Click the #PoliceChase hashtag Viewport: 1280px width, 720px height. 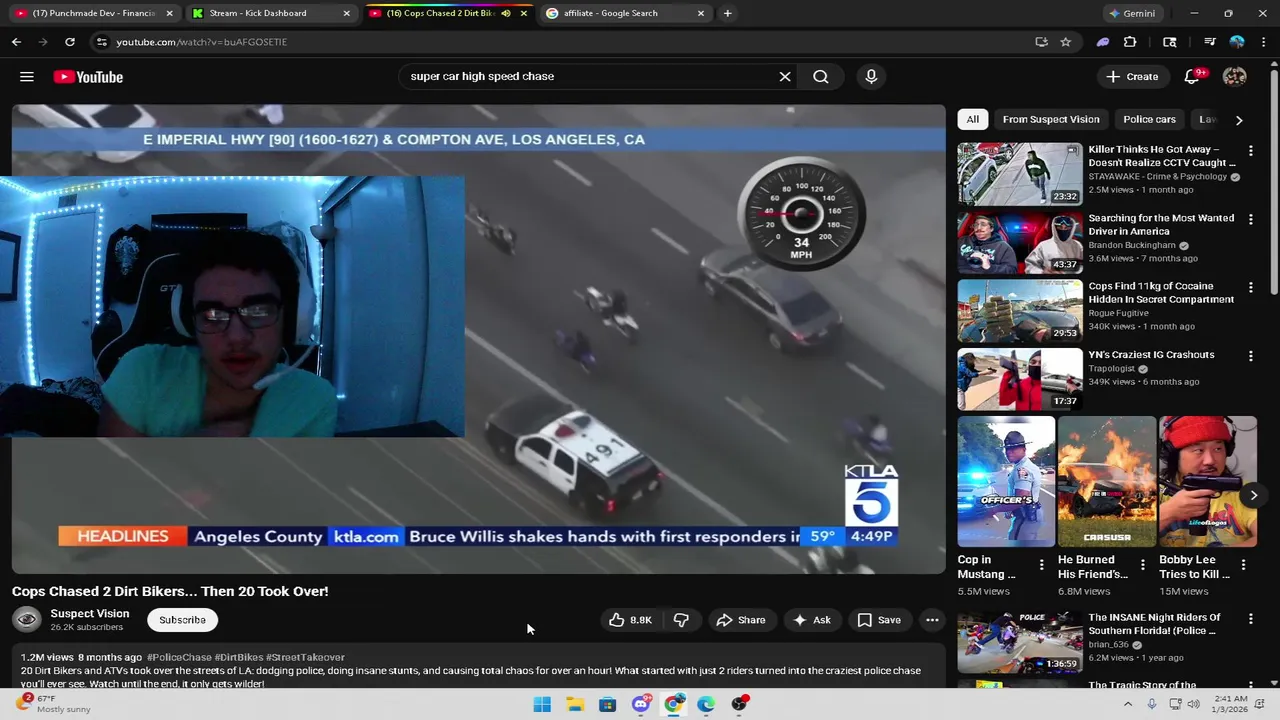click(x=179, y=657)
